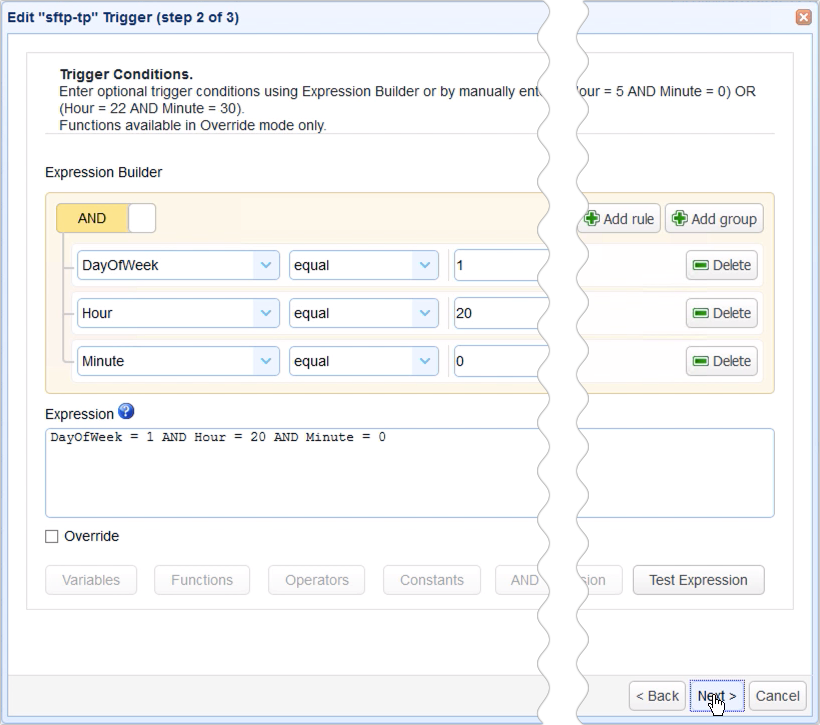Viewport: 820px width, 725px height.
Task: Proceed to step 3 with Next
Action: (x=716, y=695)
